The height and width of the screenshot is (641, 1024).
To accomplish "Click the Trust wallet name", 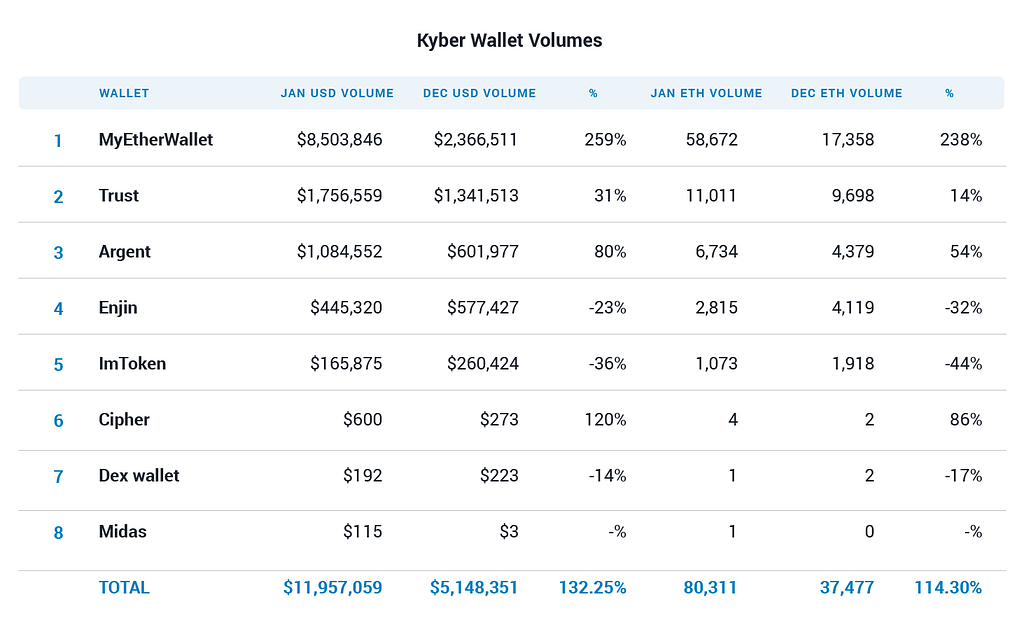I will [118, 196].
